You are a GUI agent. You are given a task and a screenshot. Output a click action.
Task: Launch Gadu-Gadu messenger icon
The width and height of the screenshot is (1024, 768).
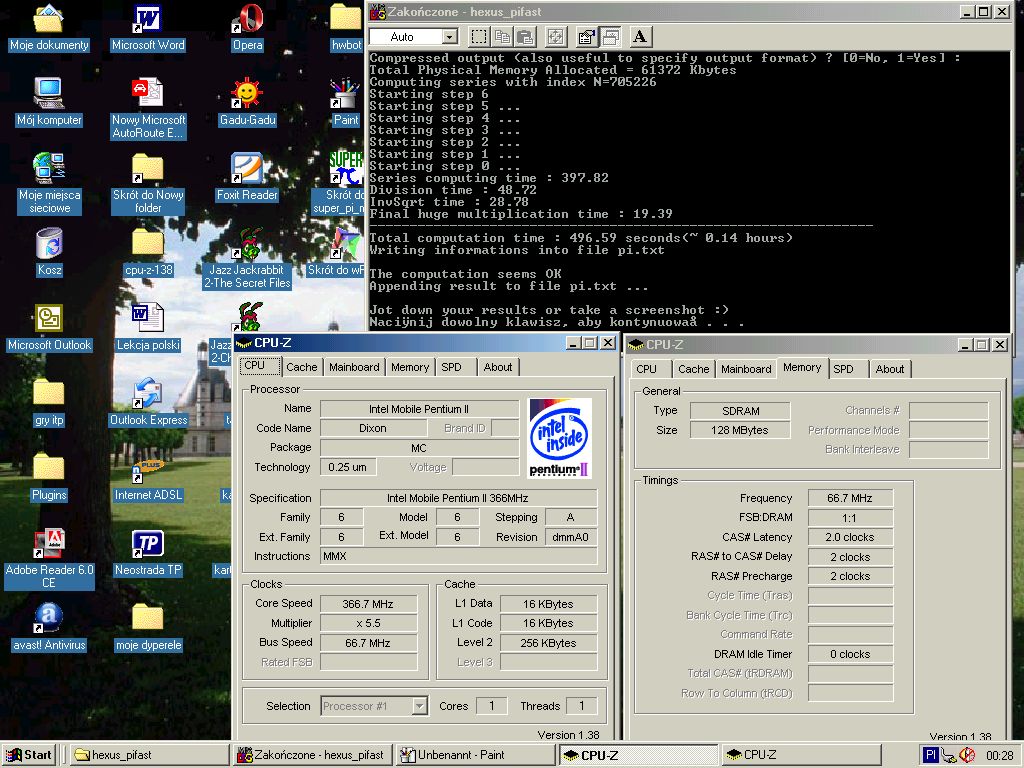[248, 103]
